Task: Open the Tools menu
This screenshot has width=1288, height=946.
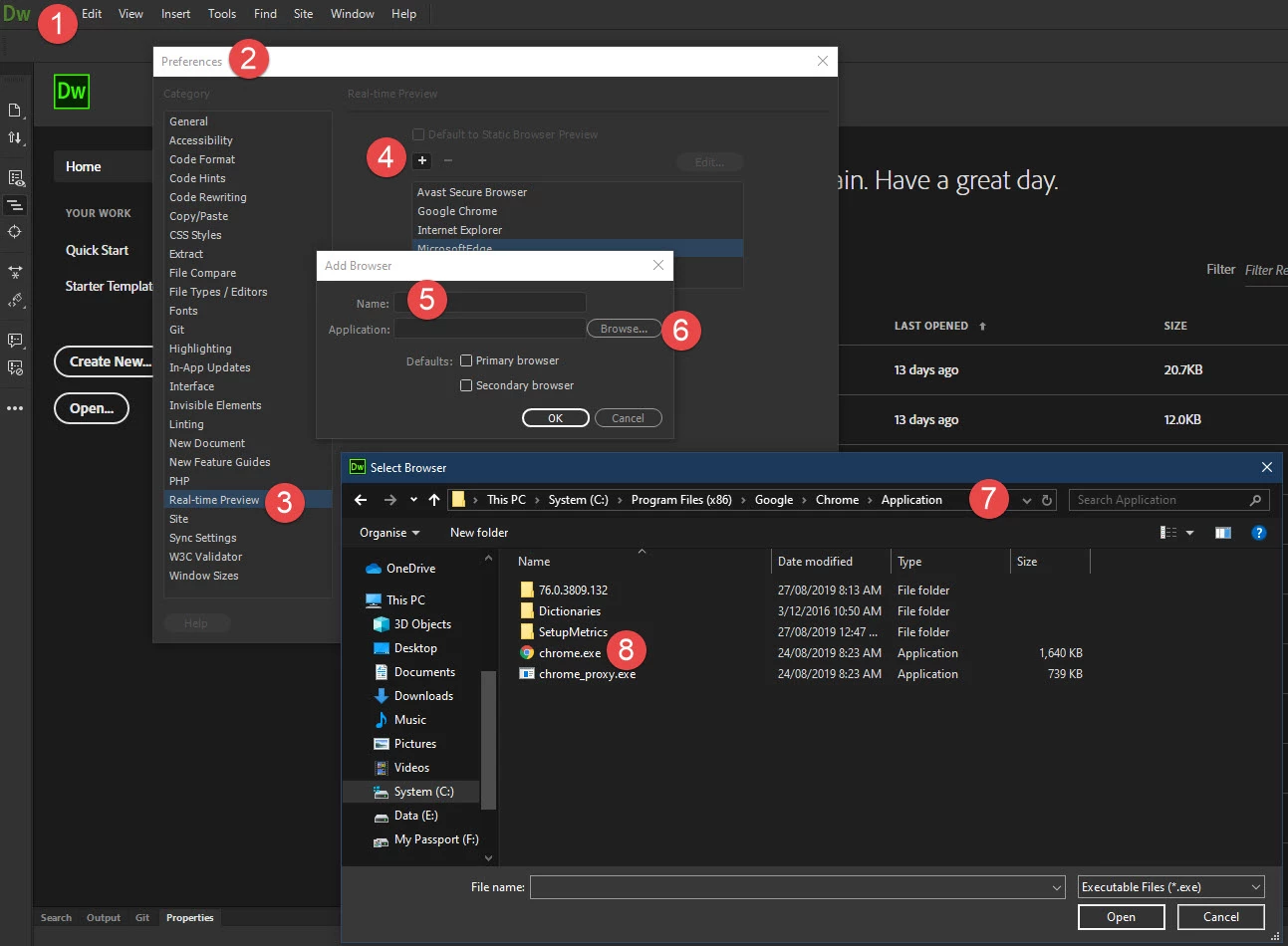Action: [222, 14]
